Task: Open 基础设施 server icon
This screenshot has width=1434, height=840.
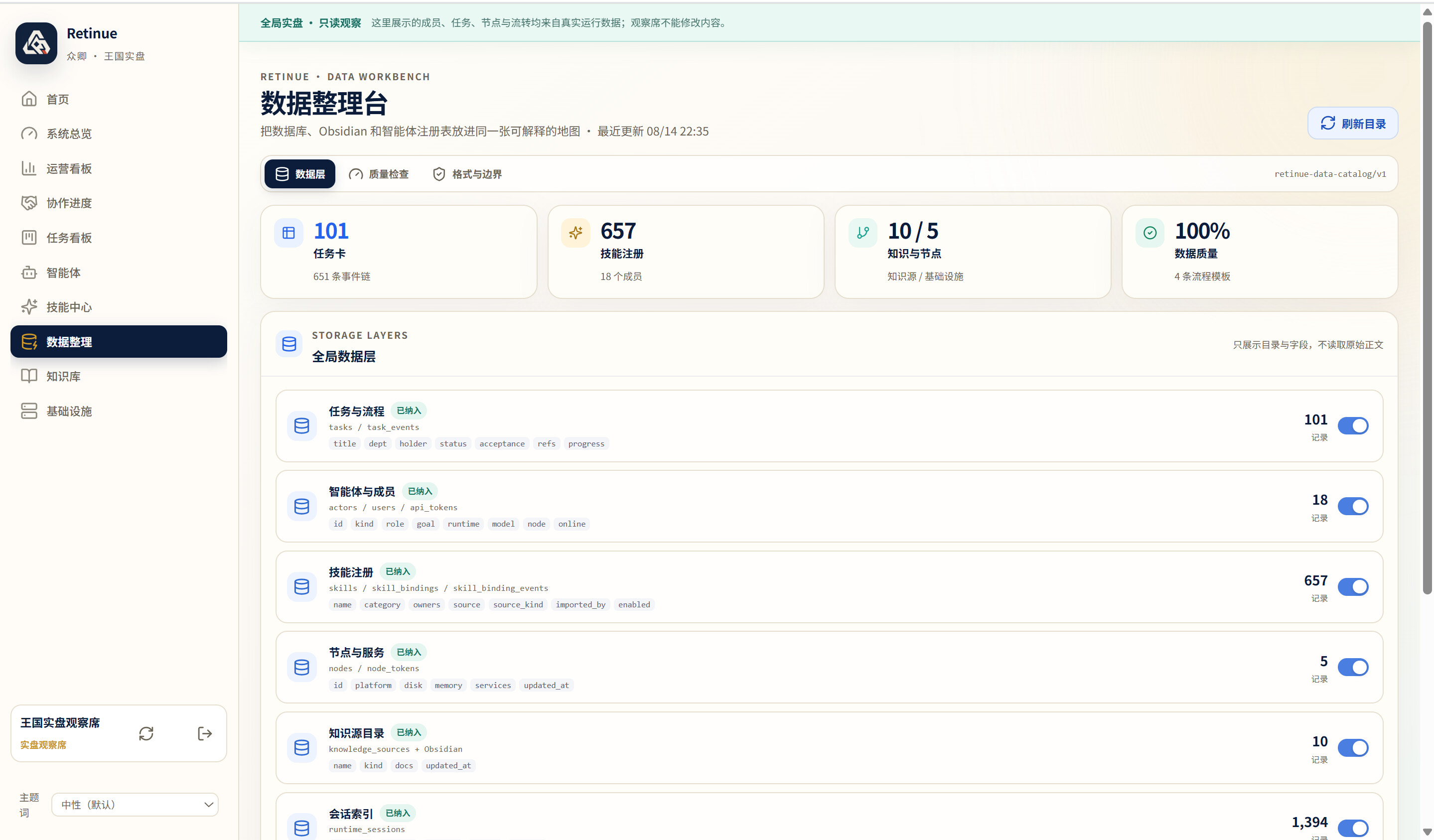Action: (29, 411)
